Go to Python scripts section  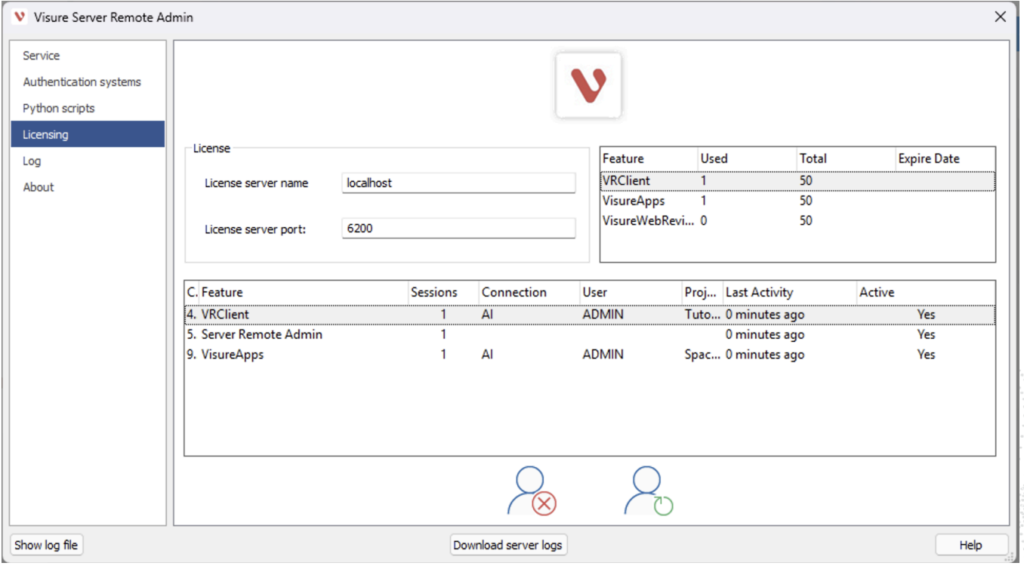pyautogui.click(x=88, y=108)
